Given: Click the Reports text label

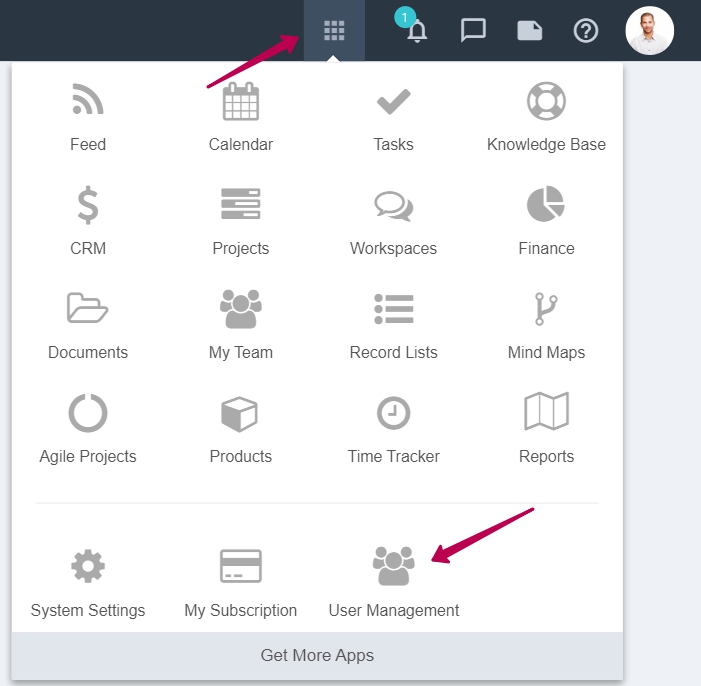Looking at the screenshot, I should coord(546,457).
